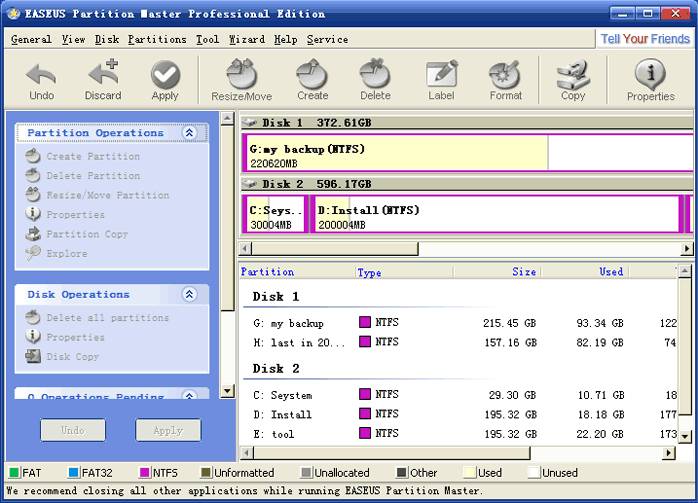698x503 pixels.
Task: Open the Partitions menu
Action: point(157,40)
